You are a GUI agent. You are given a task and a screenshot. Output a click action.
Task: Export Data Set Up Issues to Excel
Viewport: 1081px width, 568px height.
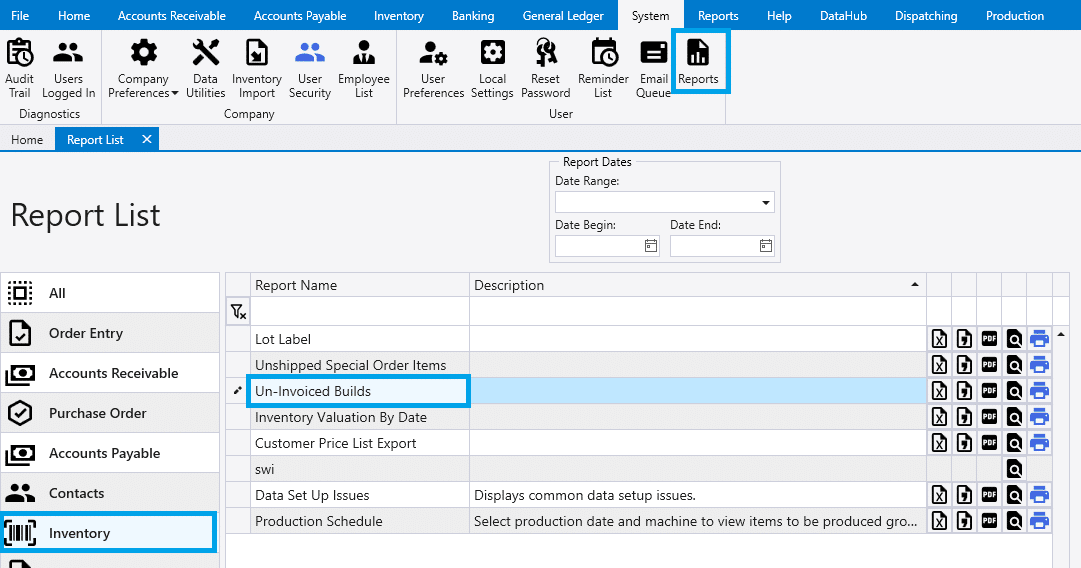pos(939,496)
